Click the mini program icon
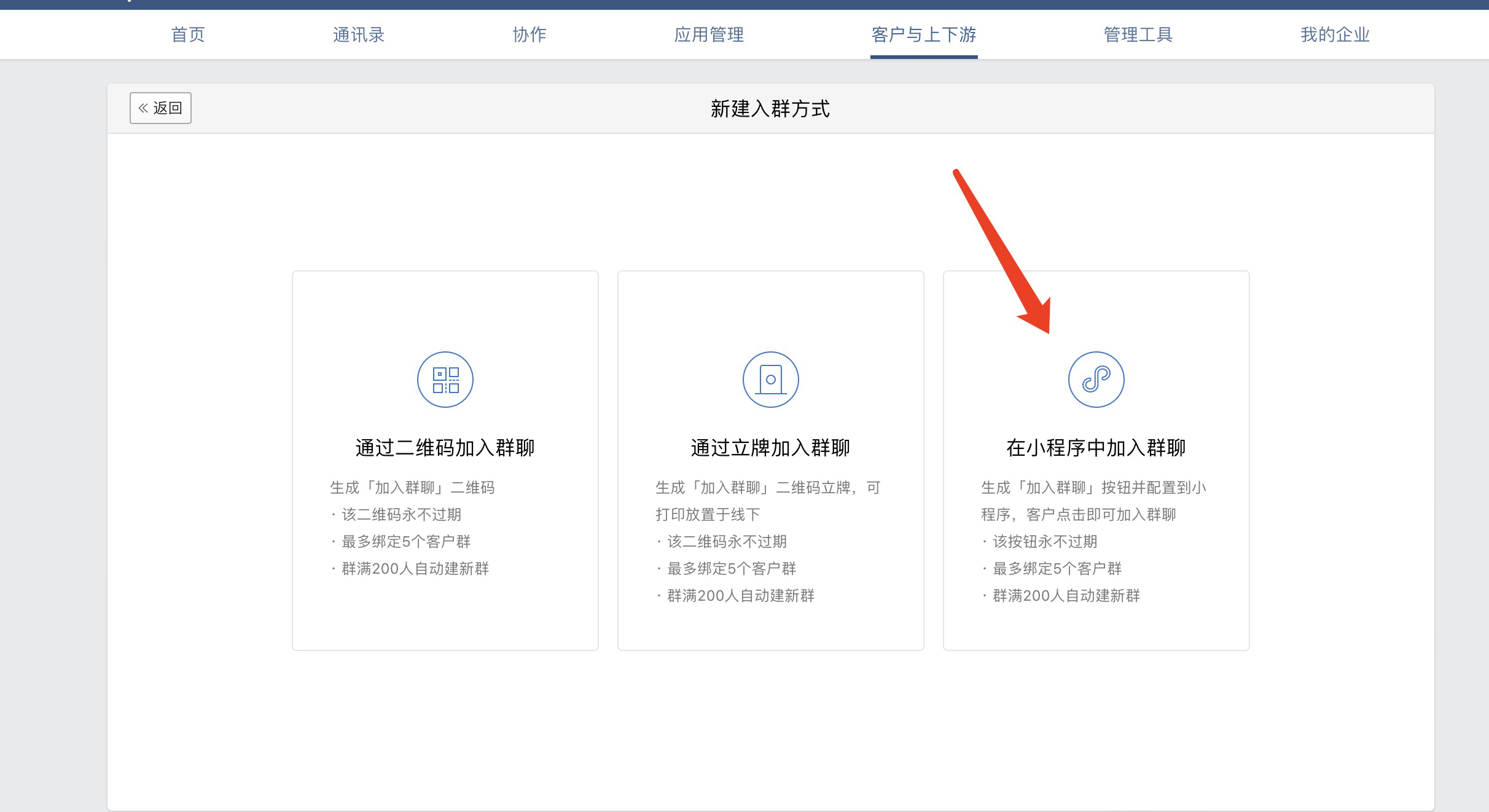Image resolution: width=1489 pixels, height=812 pixels. pyautogui.click(x=1096, y=380)
